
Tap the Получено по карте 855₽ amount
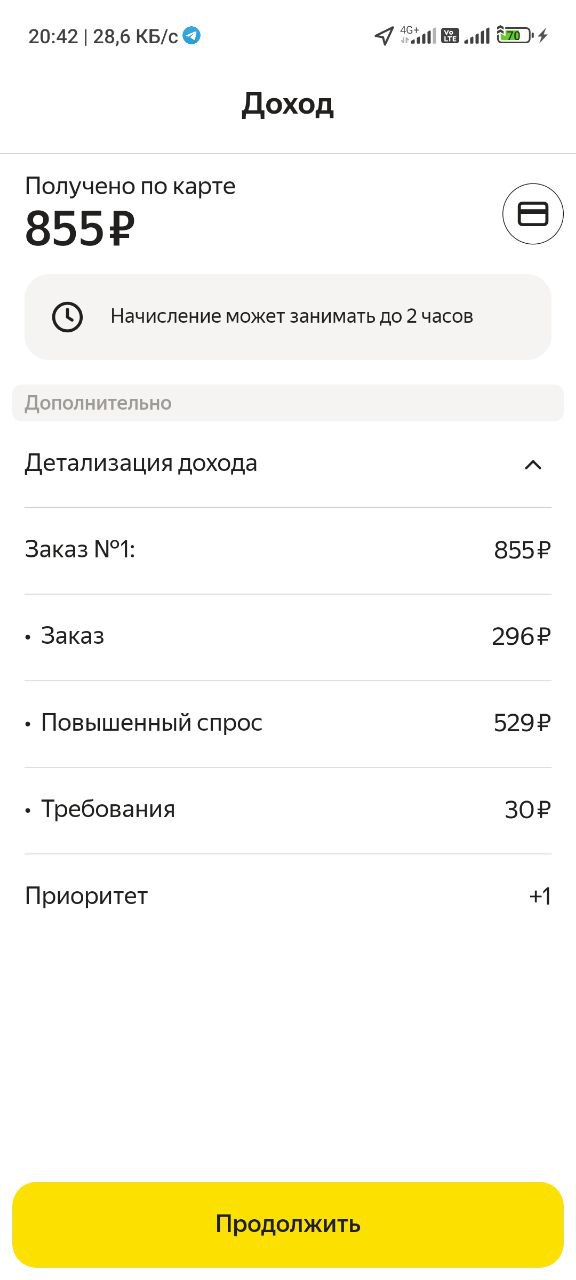(x=80, y=229)
